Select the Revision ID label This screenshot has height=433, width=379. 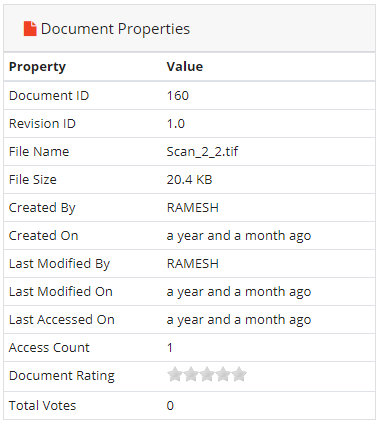[x=42, y=124]
